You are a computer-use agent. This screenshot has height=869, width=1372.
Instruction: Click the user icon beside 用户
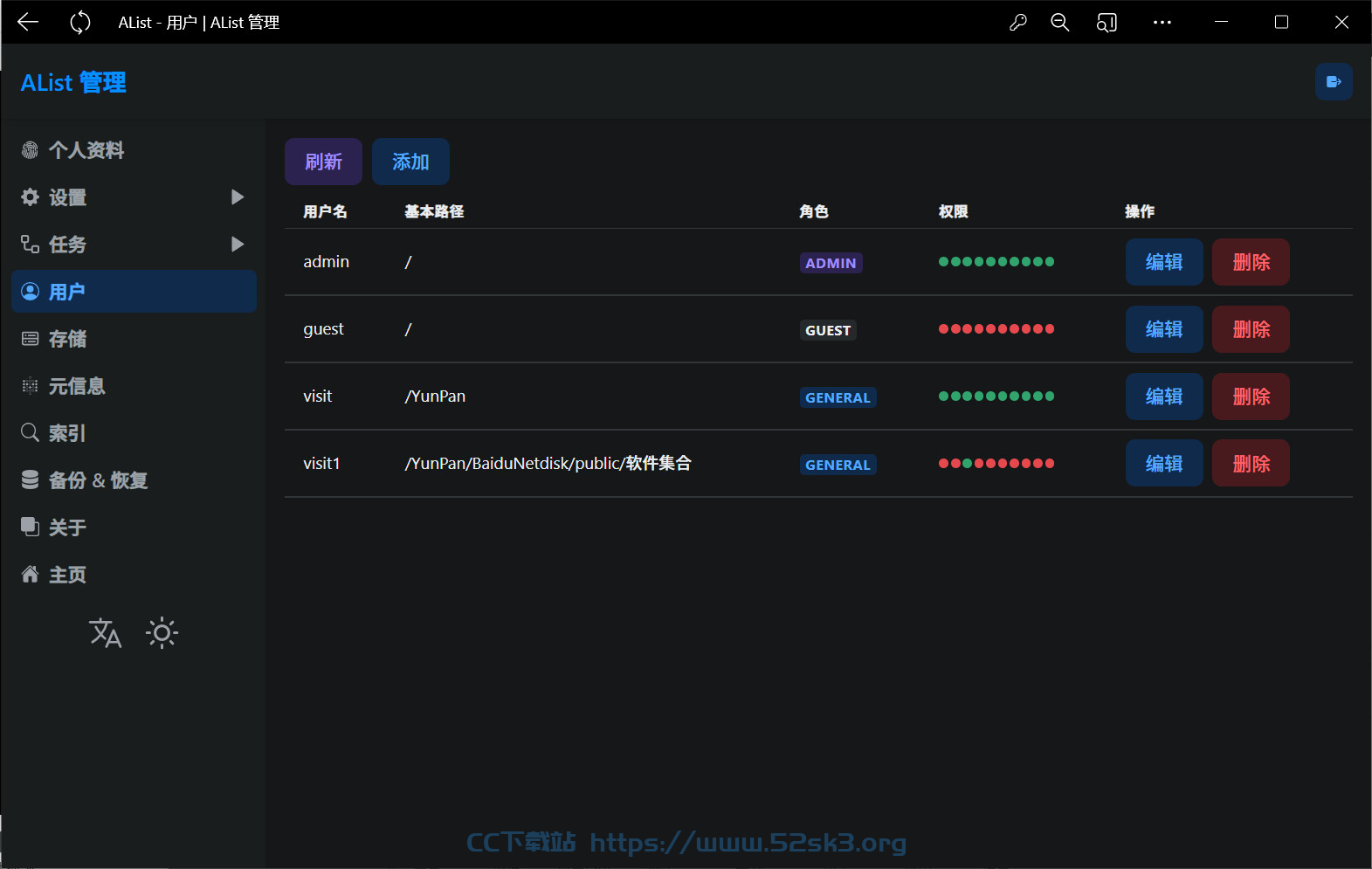[x=30, y=292]
